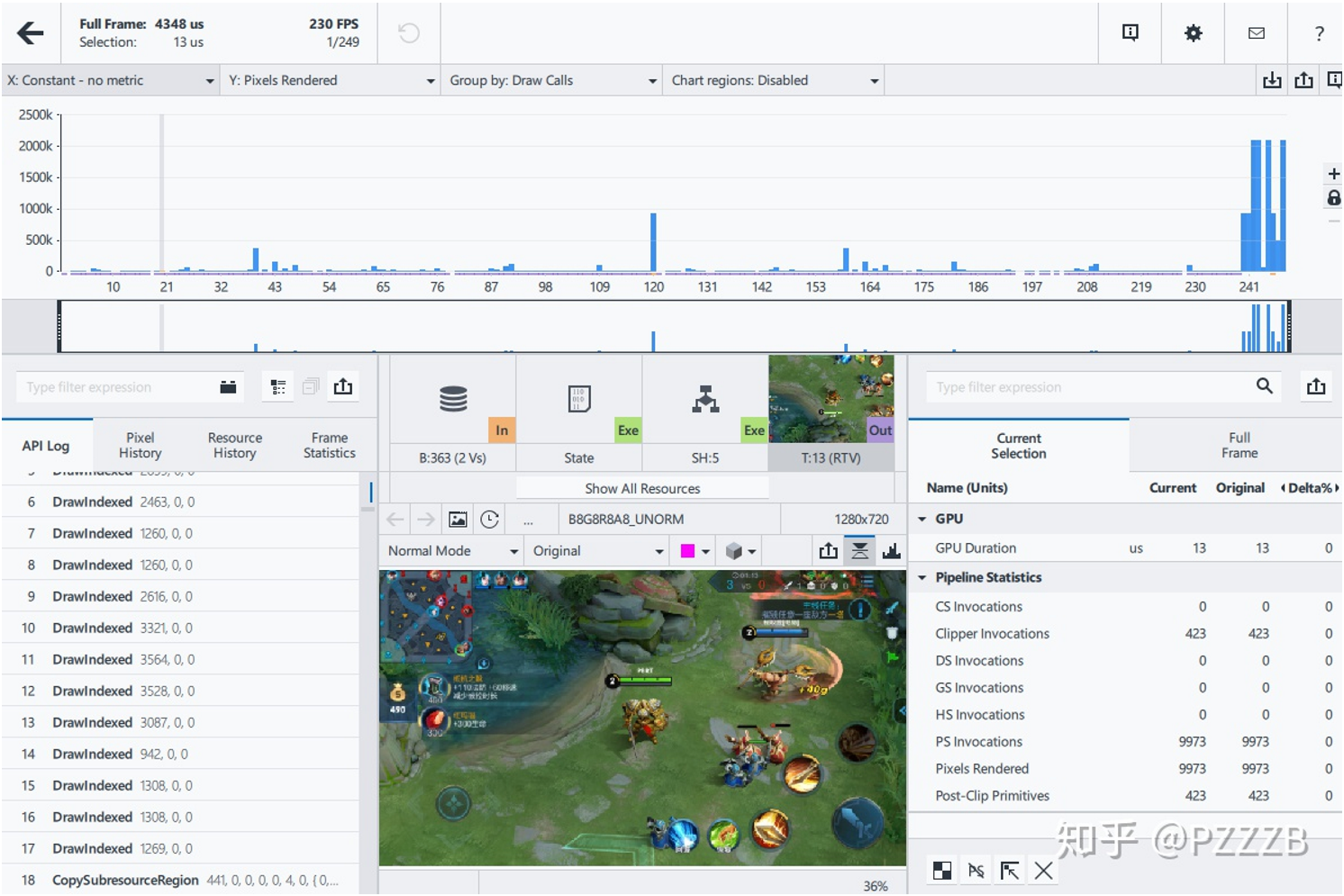
Task: Click the undo selection circular arrow
Action: [409, 33]
